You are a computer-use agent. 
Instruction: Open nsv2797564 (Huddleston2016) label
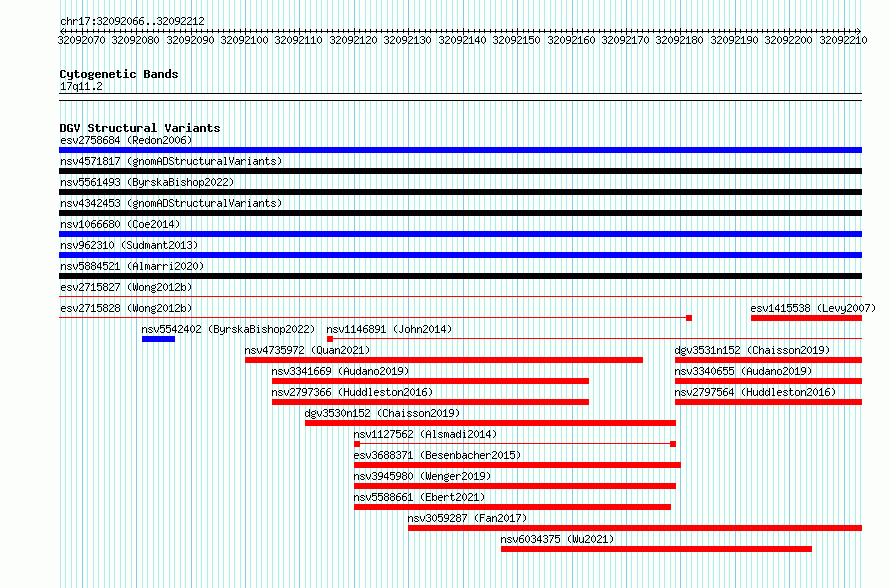click(755, 392)
